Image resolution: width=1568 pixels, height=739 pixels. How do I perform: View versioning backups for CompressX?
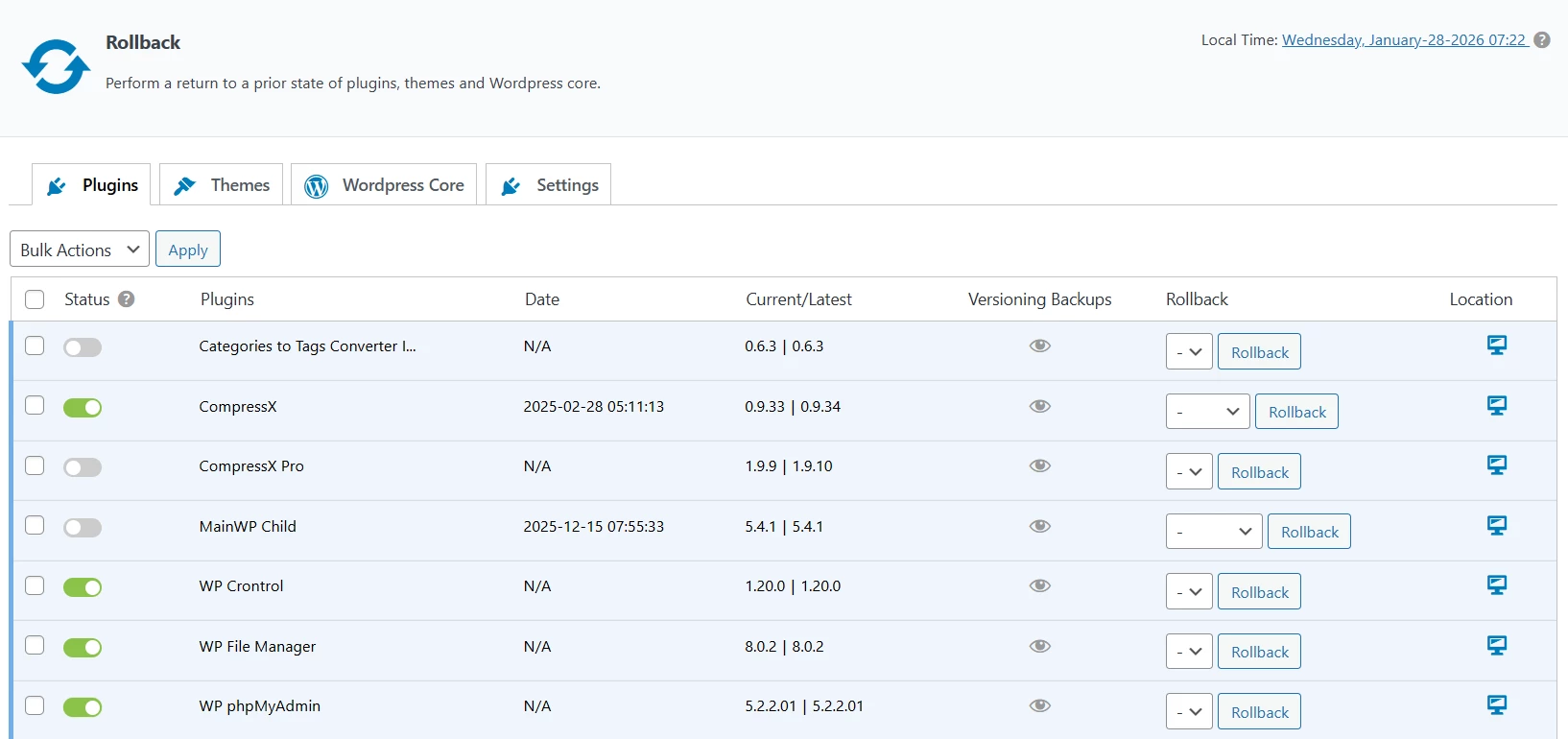[x=1039, y=406]
